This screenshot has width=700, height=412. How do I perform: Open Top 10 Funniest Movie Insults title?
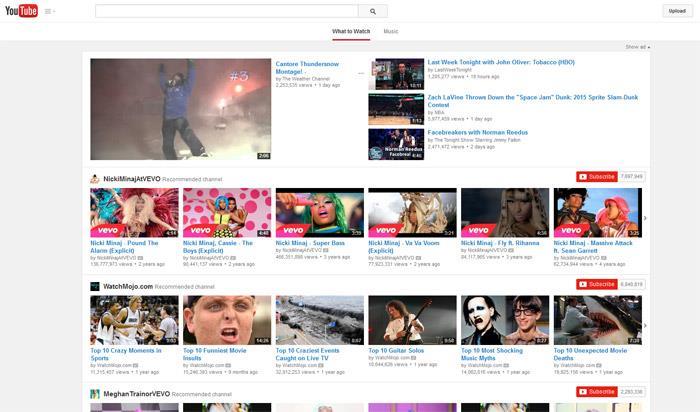[x=215, y=354]
